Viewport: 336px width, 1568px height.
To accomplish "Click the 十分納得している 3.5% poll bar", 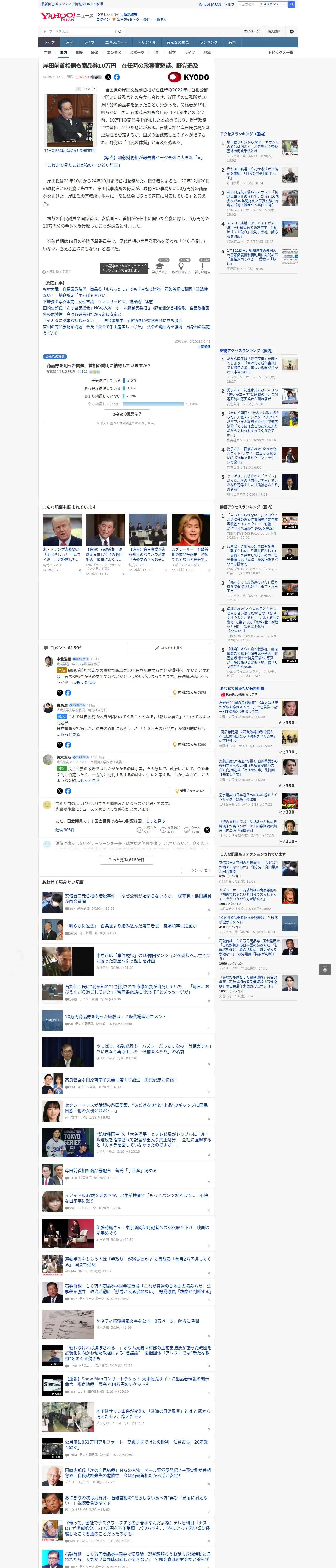I will click(124, 381).
